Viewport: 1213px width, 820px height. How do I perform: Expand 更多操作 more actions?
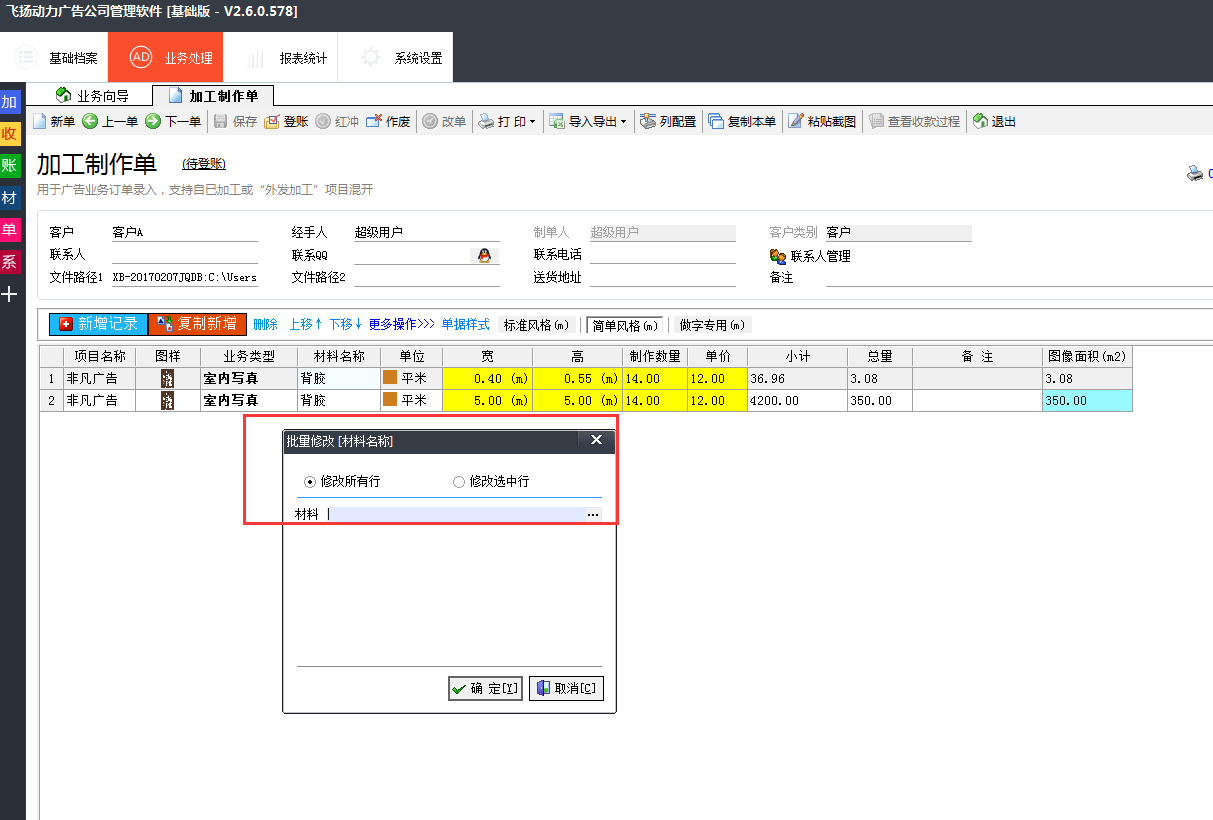402,325
